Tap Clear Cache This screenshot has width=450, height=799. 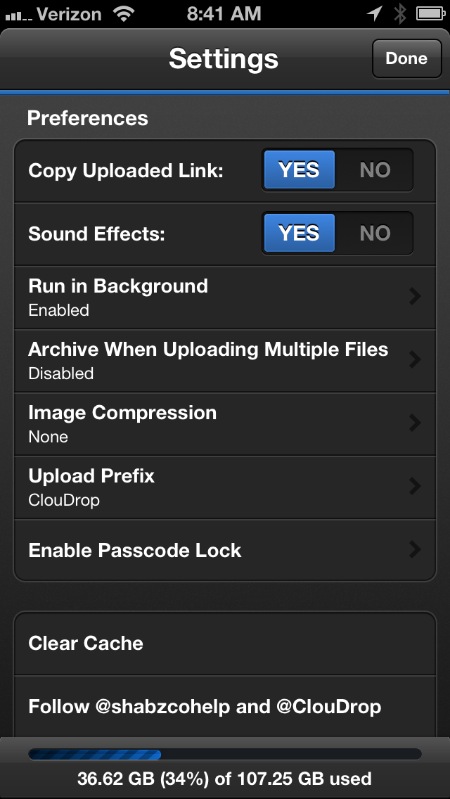[x=225, y=644]
